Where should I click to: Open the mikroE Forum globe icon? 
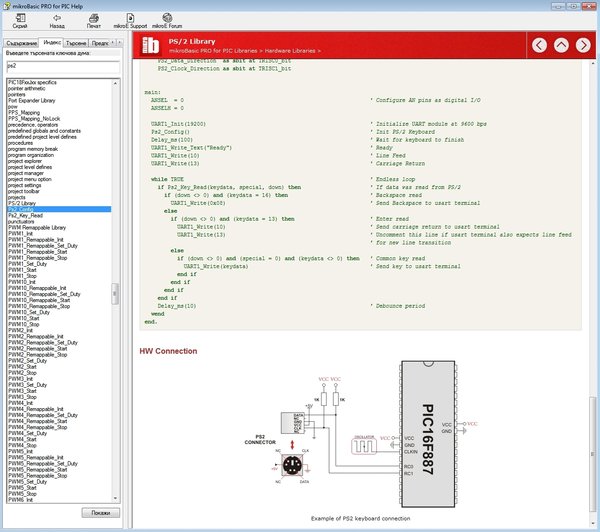pyautogui.click(x=167, y=18)
